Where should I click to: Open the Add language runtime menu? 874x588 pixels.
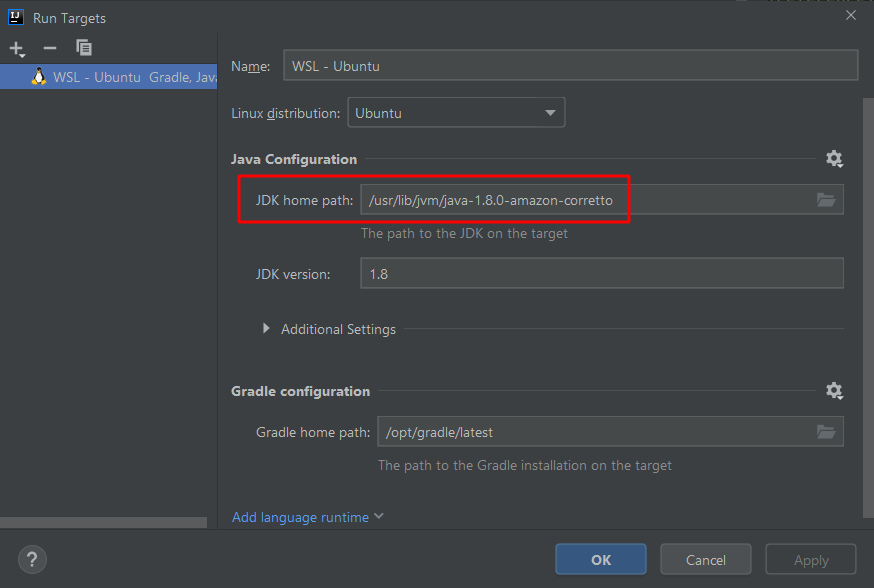(307, 517)
